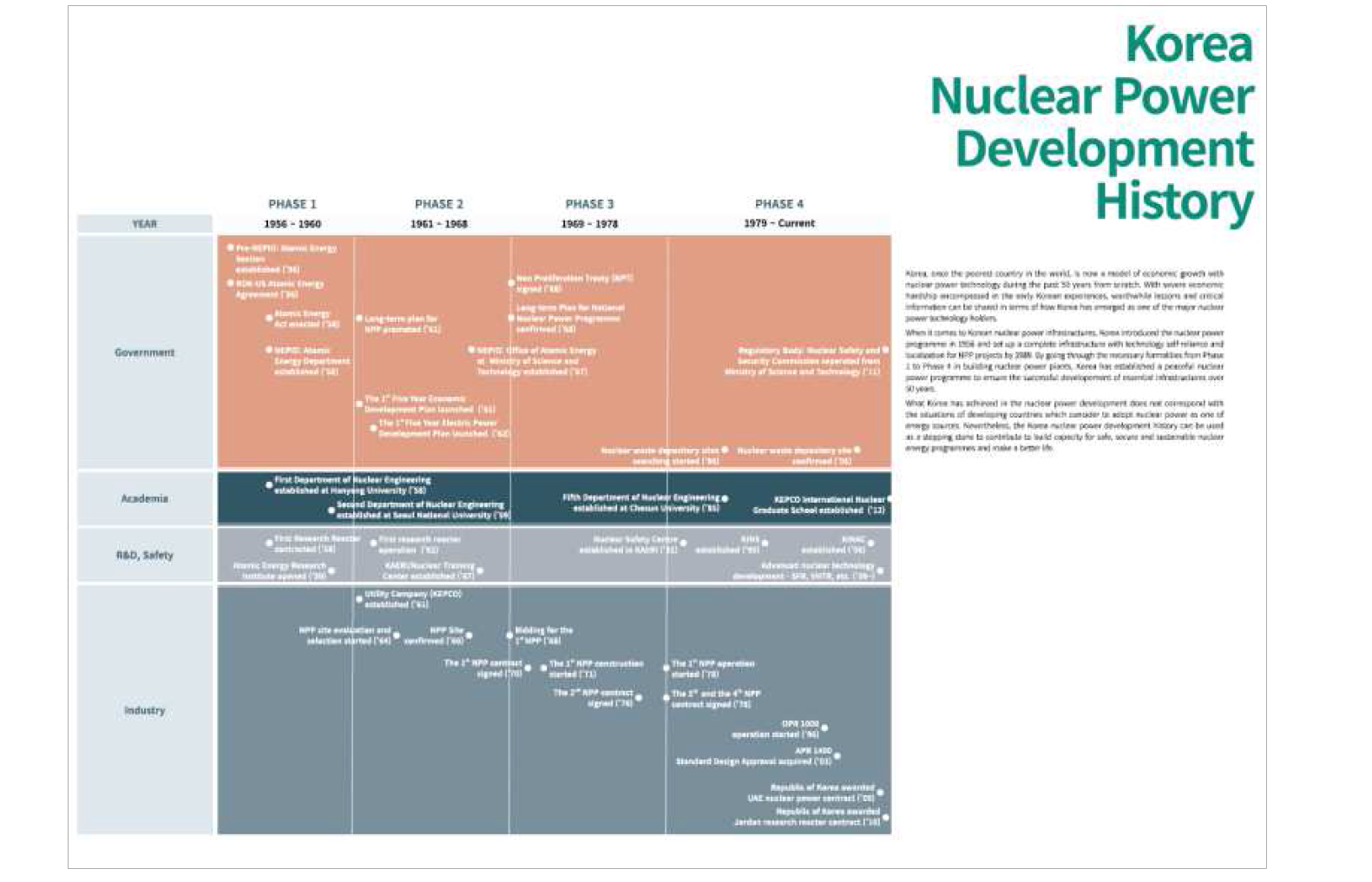1372x882 pixels.
Task: Click the 'R&D, Safety' row label
Action: click(144, 555)
